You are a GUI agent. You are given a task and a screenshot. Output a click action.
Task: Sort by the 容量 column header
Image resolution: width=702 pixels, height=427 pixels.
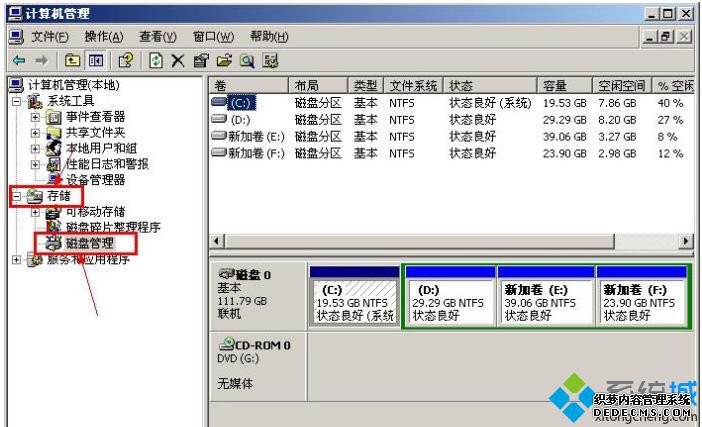click(565, 85)
